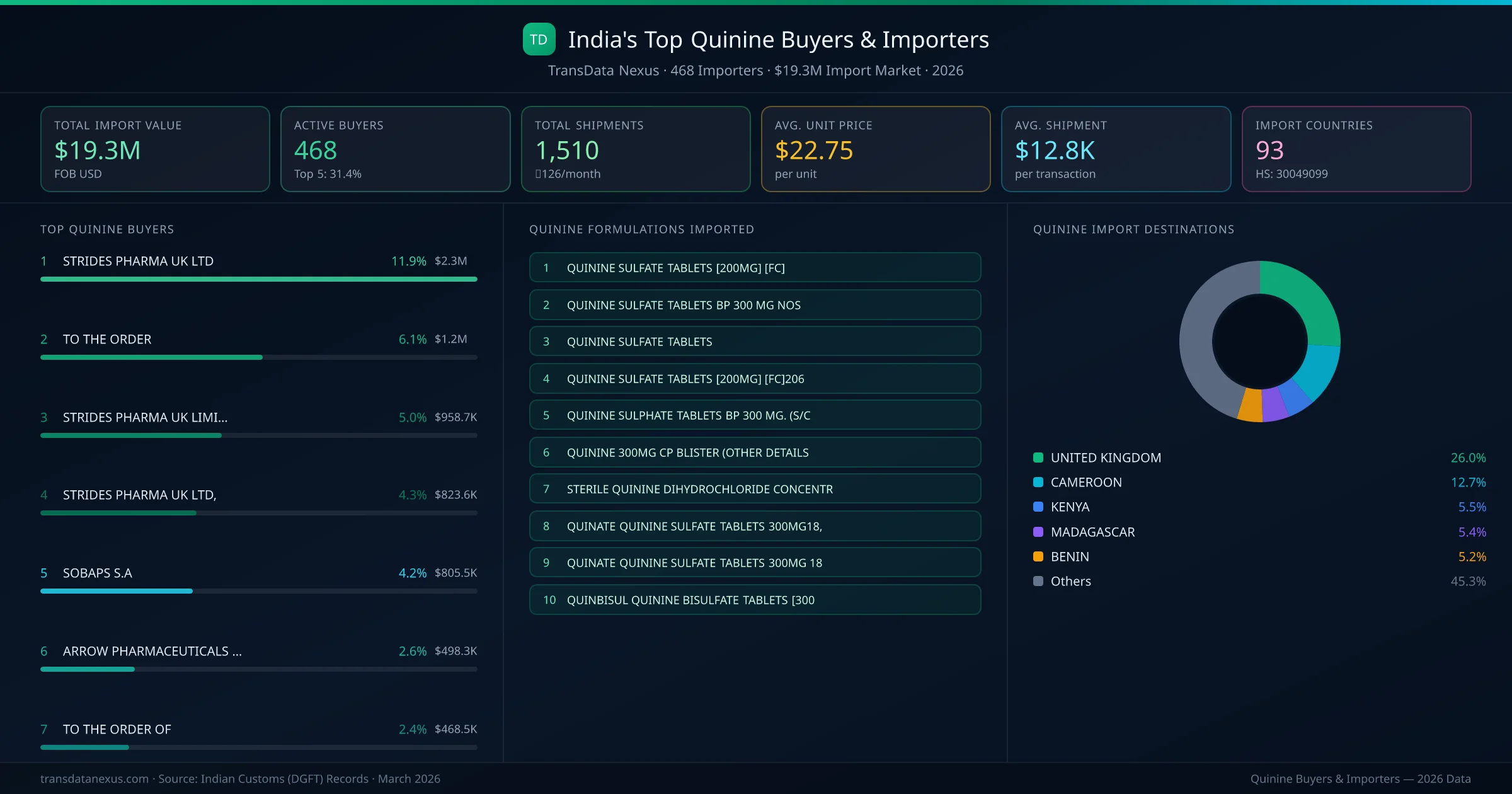
Task: Toggle the BENIN destination entry
Action: (1069, 556)
